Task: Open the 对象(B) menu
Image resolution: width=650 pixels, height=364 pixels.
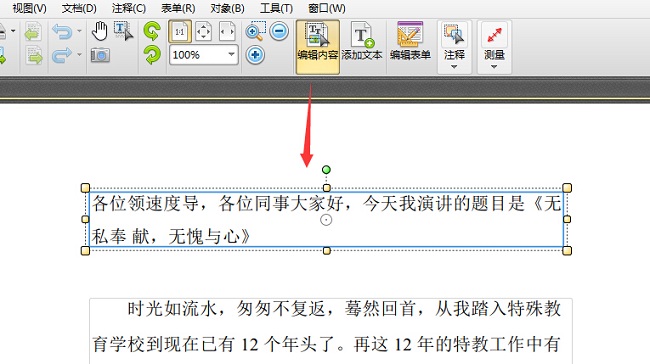Action: click(x=227, y=8)
